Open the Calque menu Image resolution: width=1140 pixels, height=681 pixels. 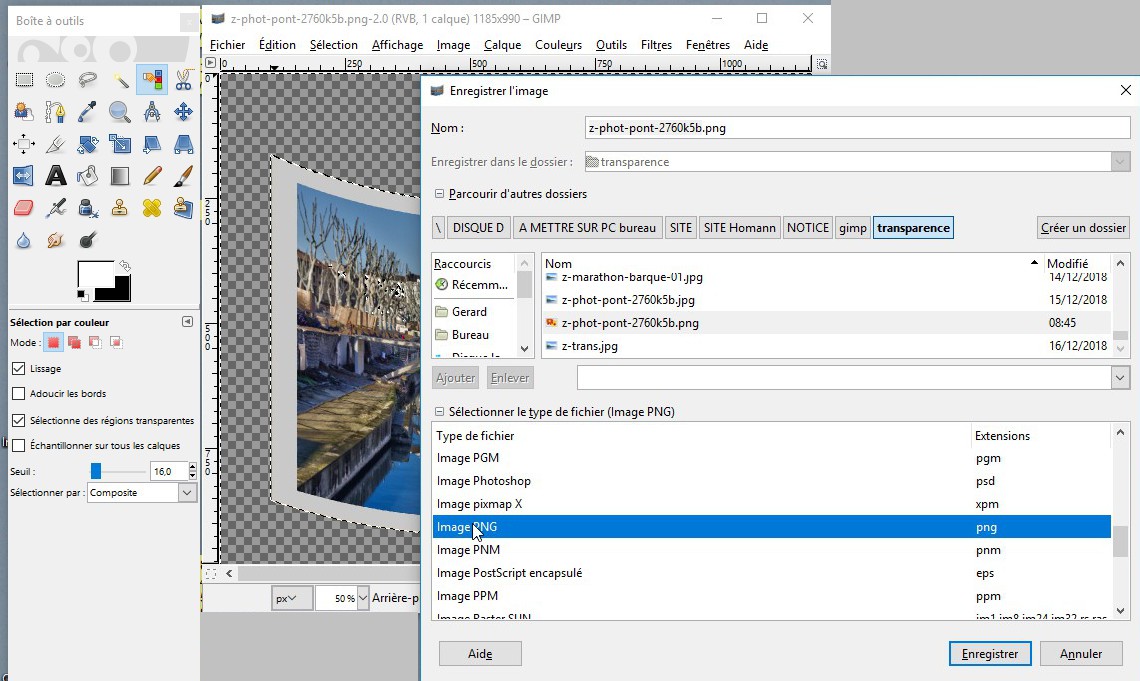pyautogui.click(x=502, y=45)
